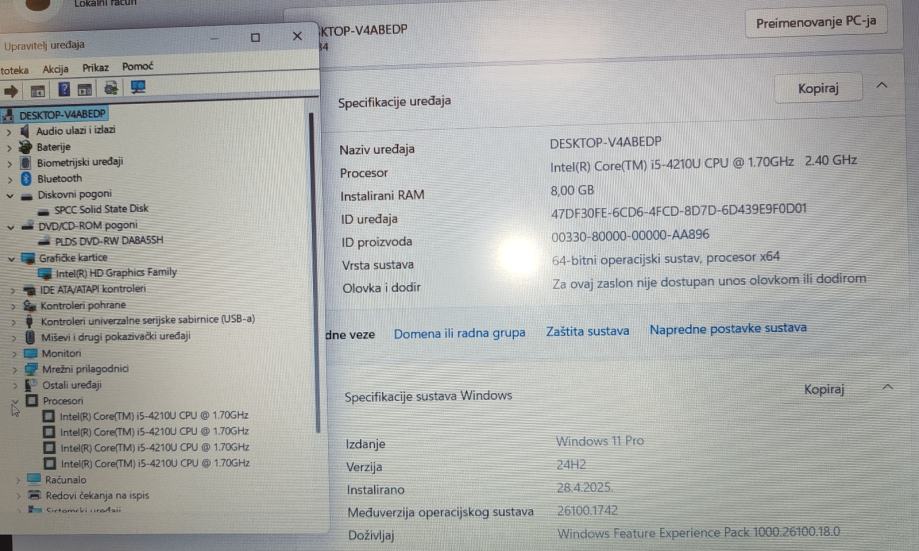Click the Procesori chip icon
Viewport: 919px width, 551px height.
tap(32, 401)
